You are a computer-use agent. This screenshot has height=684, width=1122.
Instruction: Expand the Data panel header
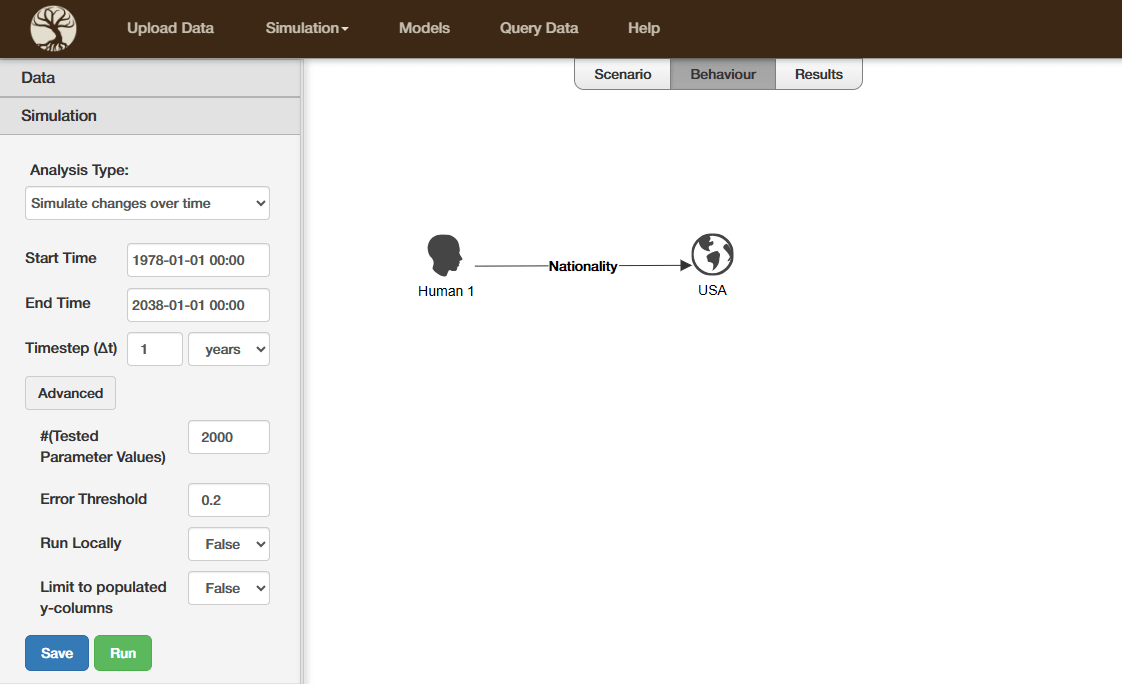(x=150, y=77)
